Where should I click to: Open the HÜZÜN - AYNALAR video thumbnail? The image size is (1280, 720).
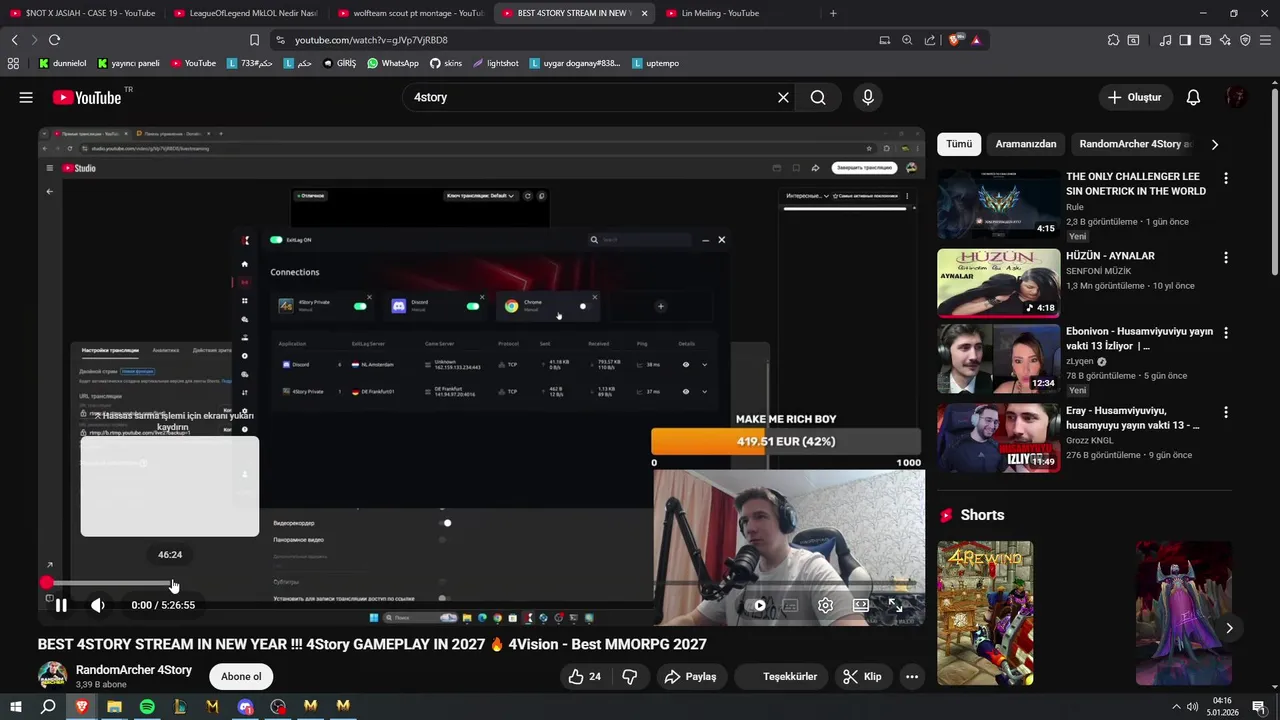point(998,283)
